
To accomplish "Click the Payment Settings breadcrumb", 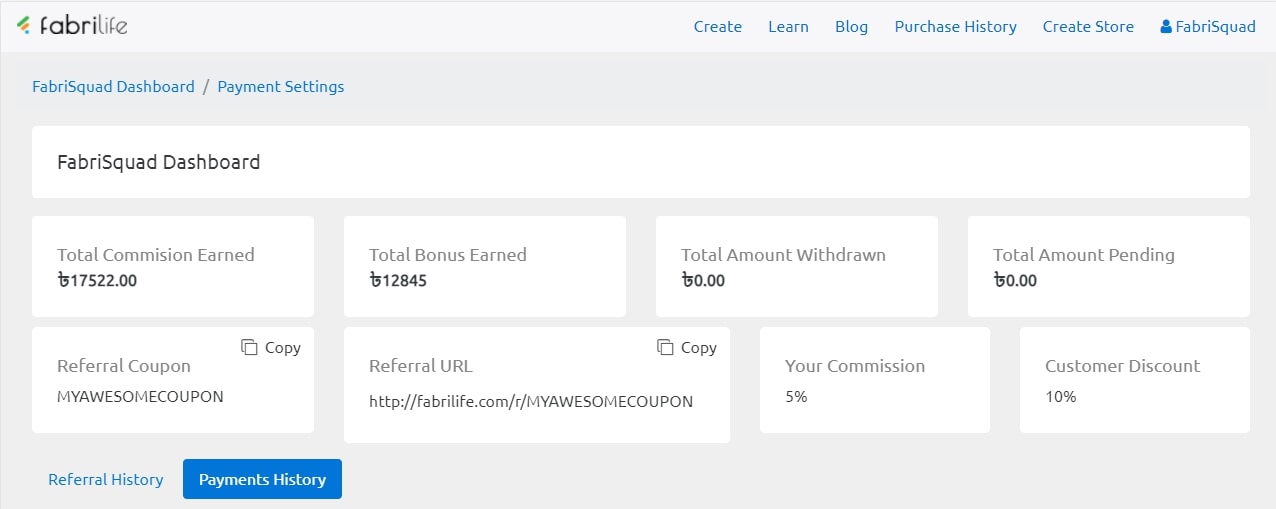I will click(x=281, y=86).
